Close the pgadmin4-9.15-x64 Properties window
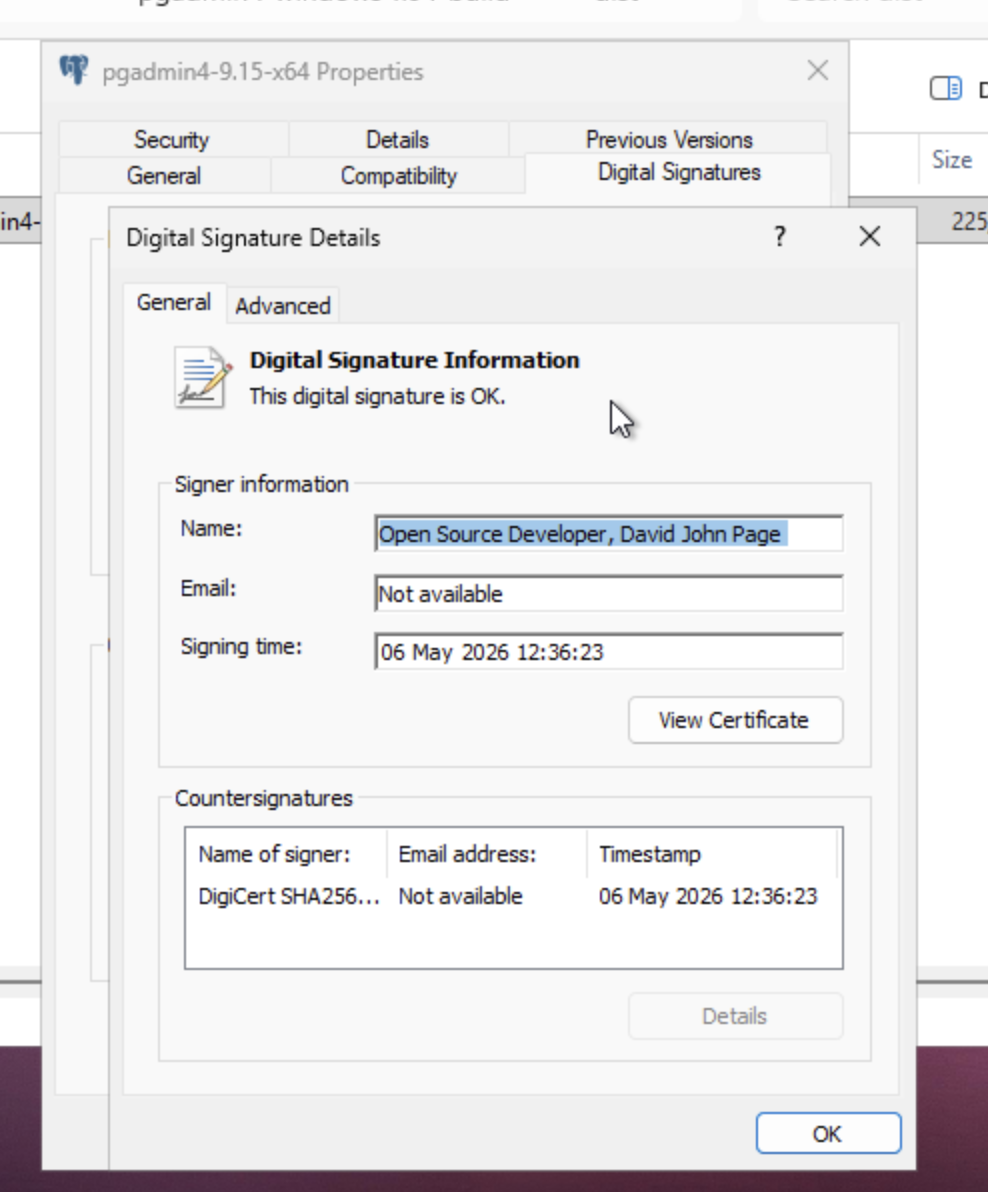This screenshot has height=1192, width=988. (818, 71)
